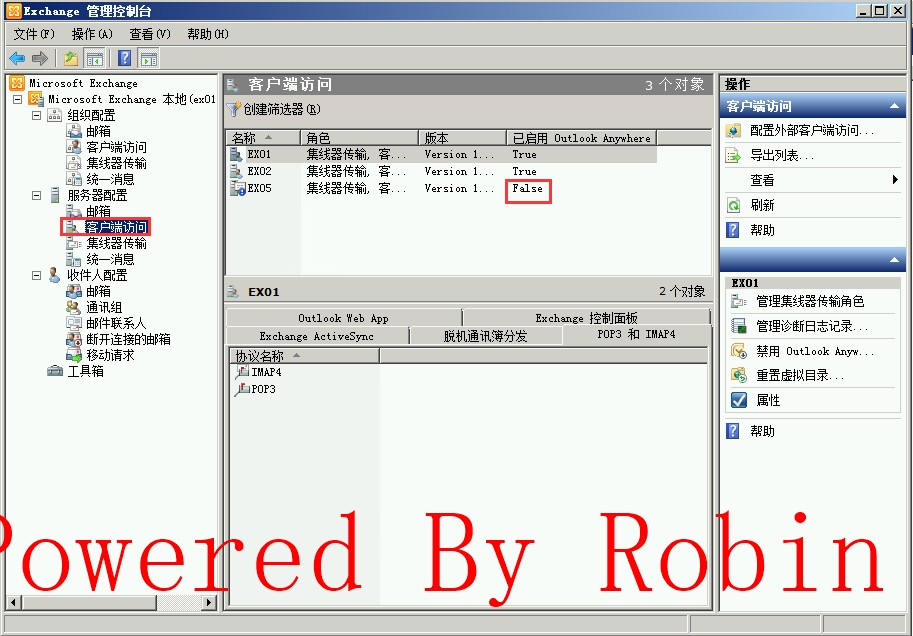913x636 pixels.
Task: Collapse the lower actions section header
Action: pos(894,260)
